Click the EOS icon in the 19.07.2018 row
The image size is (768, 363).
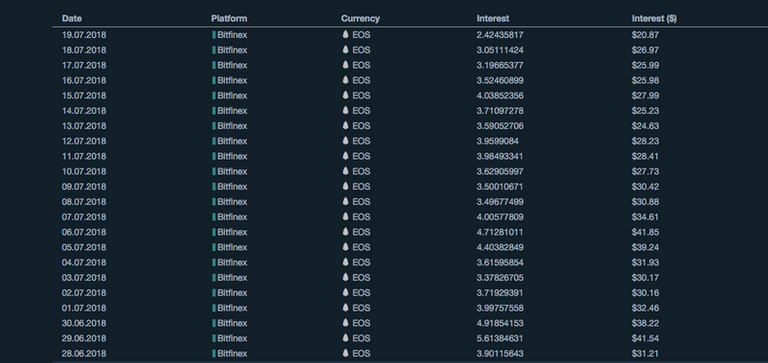click(345, 34)
